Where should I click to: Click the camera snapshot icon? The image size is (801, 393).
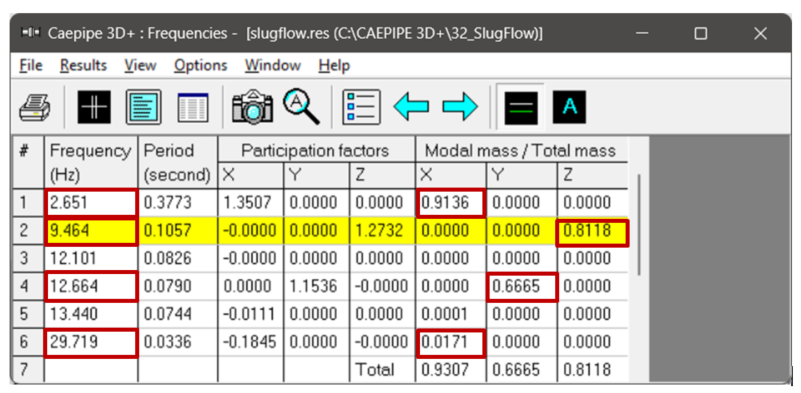pyautogui.click(x=252, y=107)
